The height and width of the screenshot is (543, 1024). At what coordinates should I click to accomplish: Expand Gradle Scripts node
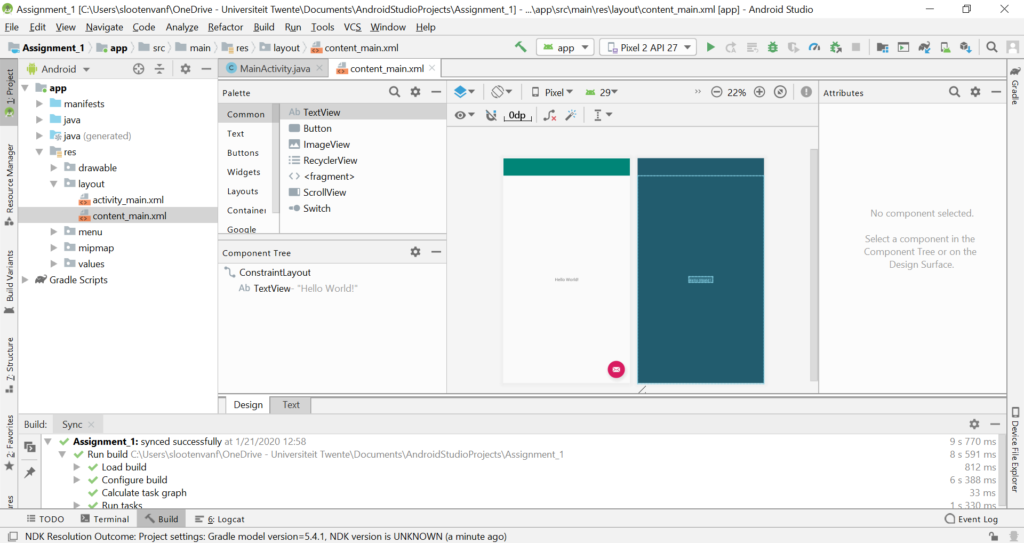(25, 280)
